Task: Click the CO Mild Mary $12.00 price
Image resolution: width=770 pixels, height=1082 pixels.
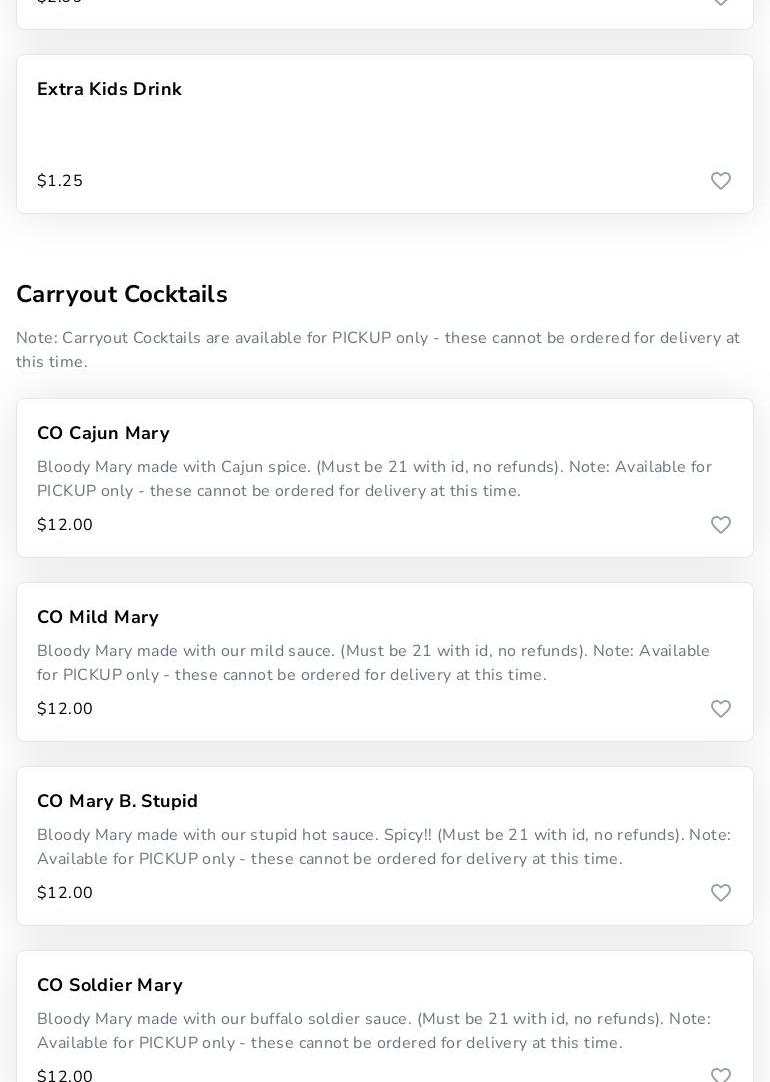Action: 65,709
